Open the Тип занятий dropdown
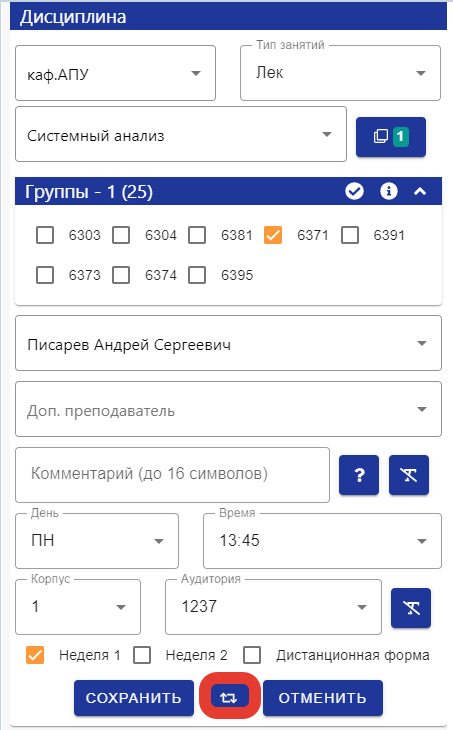Image resolution: width=453 pixels, height=730 pixels. point(340,73)
